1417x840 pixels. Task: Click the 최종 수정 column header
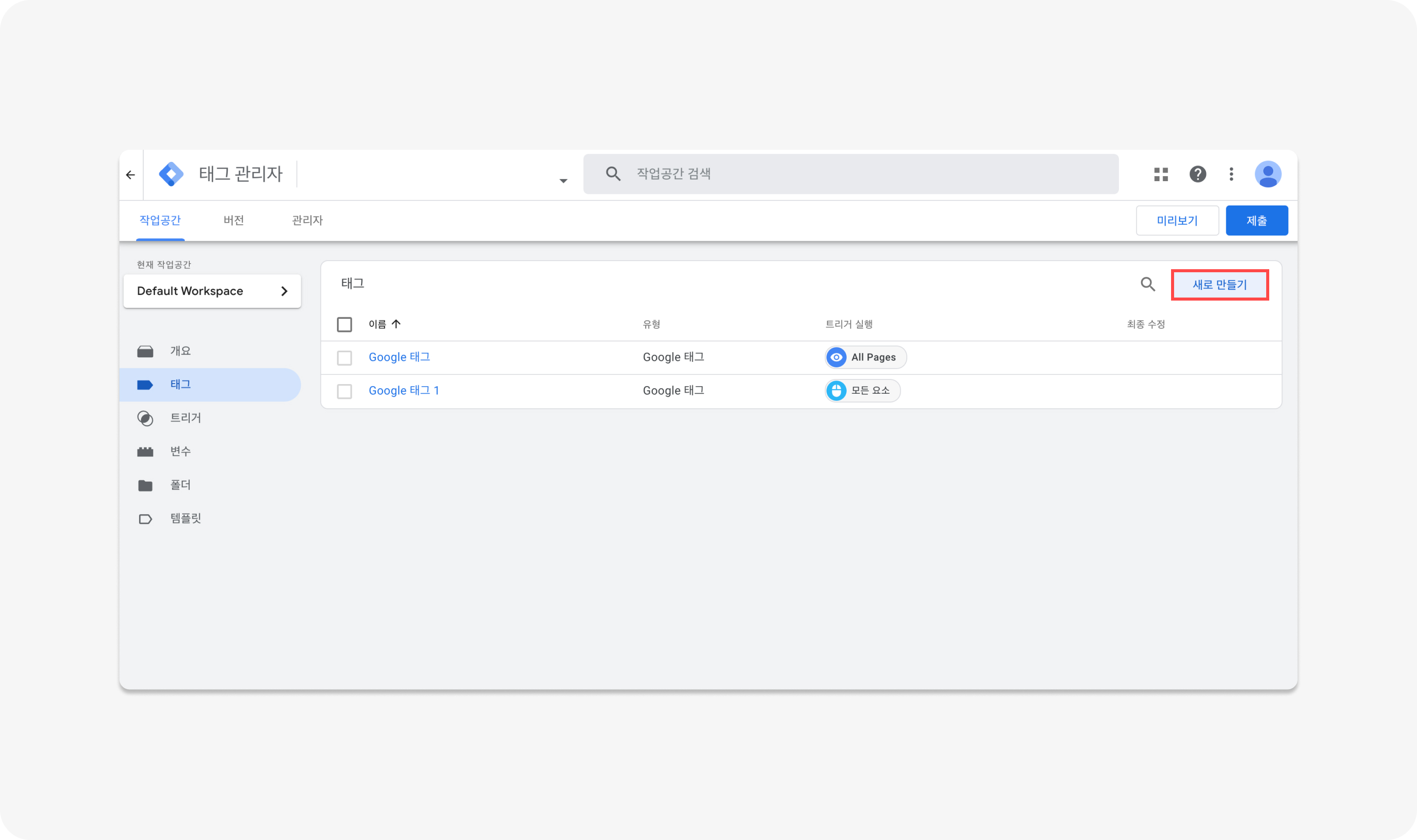(1145, 324)
